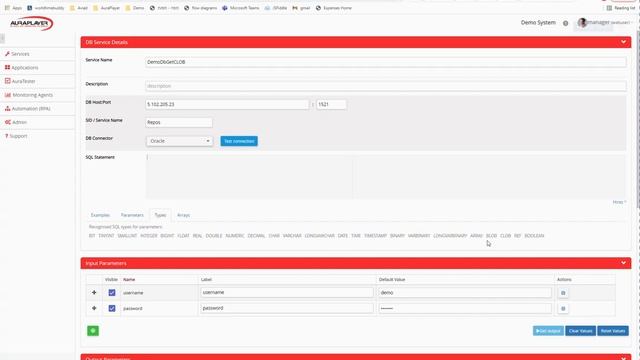Click the TIMESTAMP type in the list
The width and height of the screenshot is (640, 360).
click(x=375, y=236)
